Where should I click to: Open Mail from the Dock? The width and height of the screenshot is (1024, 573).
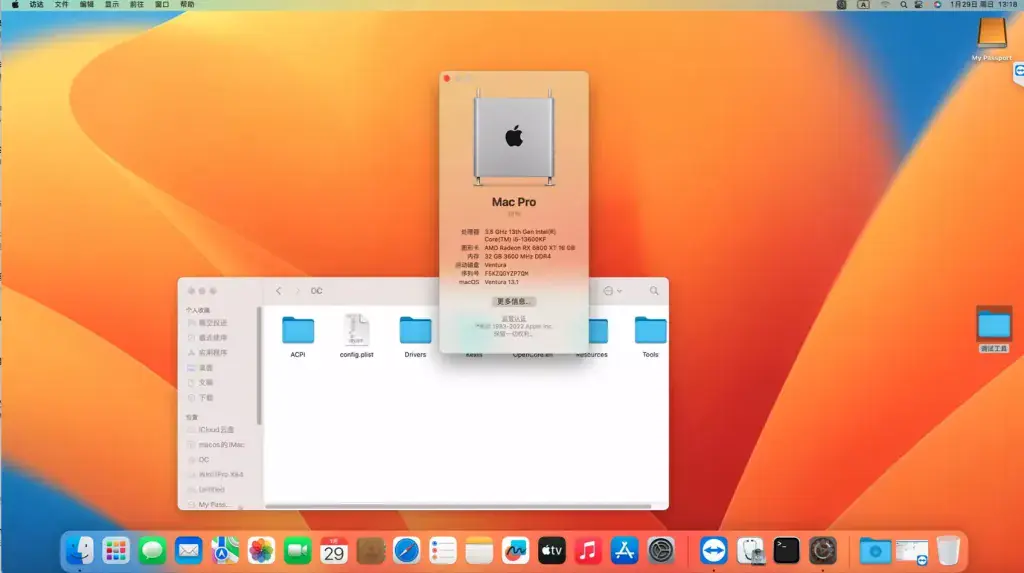[189, 550]
